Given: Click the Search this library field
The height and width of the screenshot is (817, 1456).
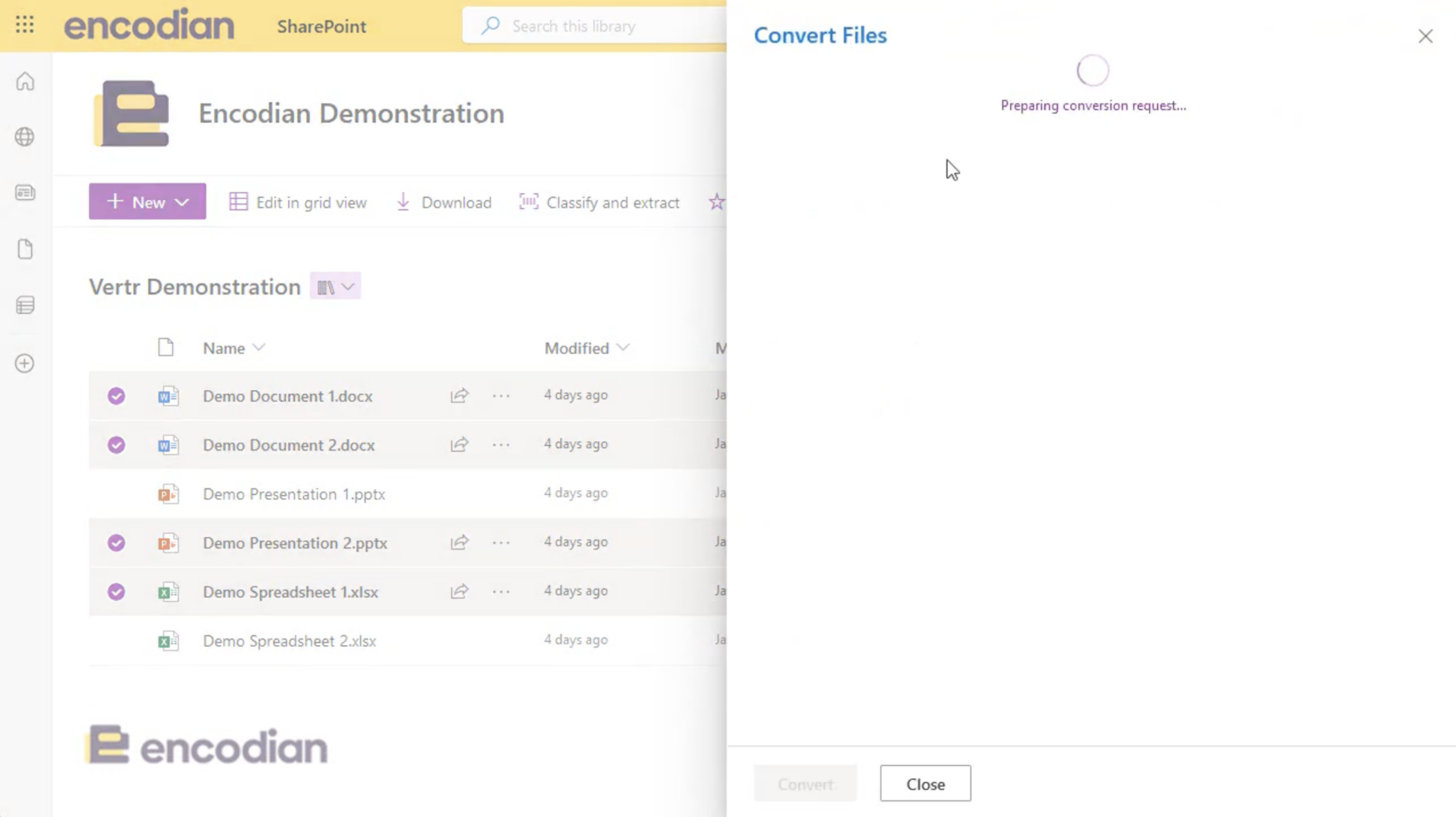Looking at the screenshot, I should 594,26.
